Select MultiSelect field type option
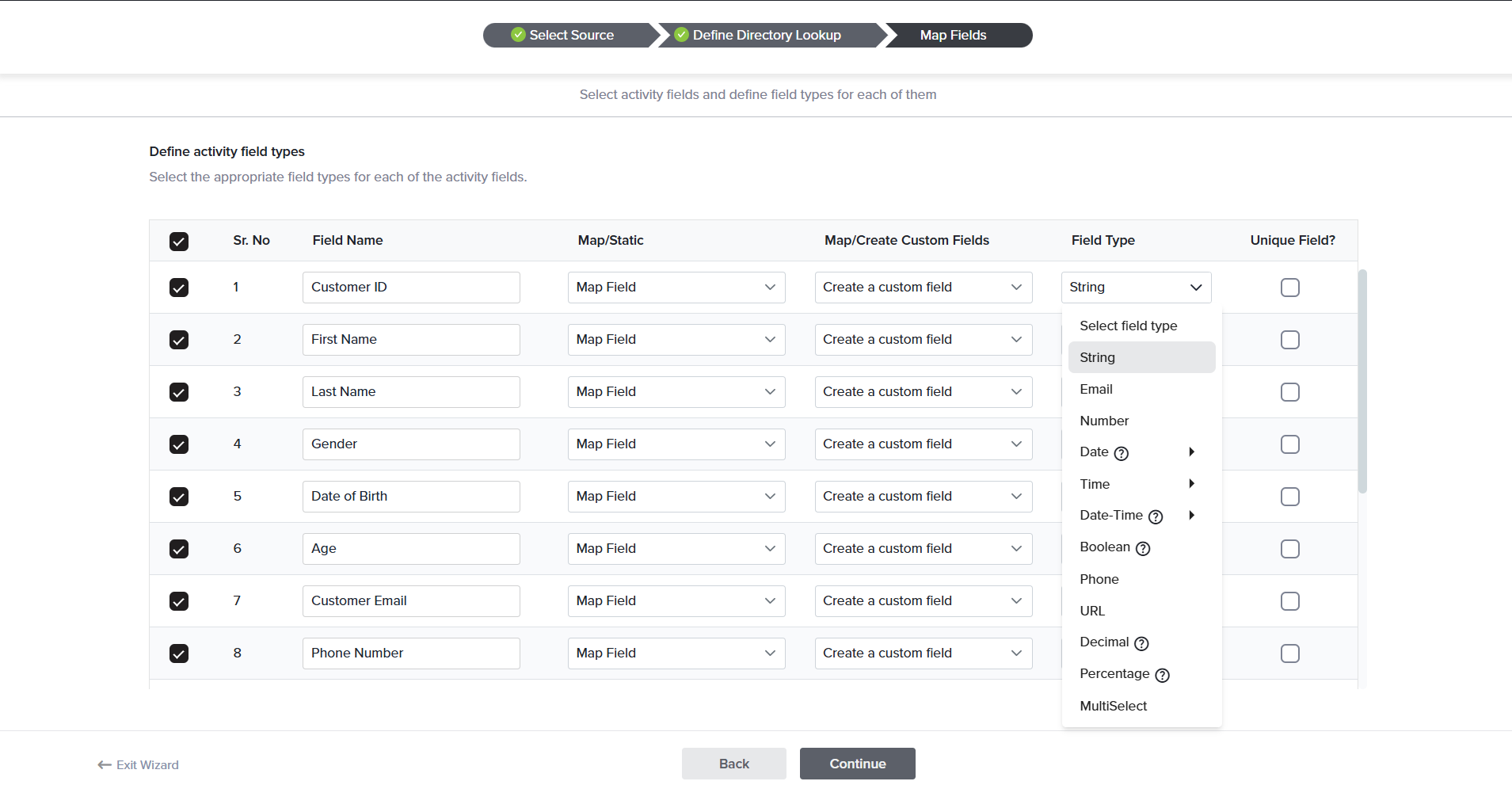The height and width of the screenshot is (804, 1512). coord(1113,706)
